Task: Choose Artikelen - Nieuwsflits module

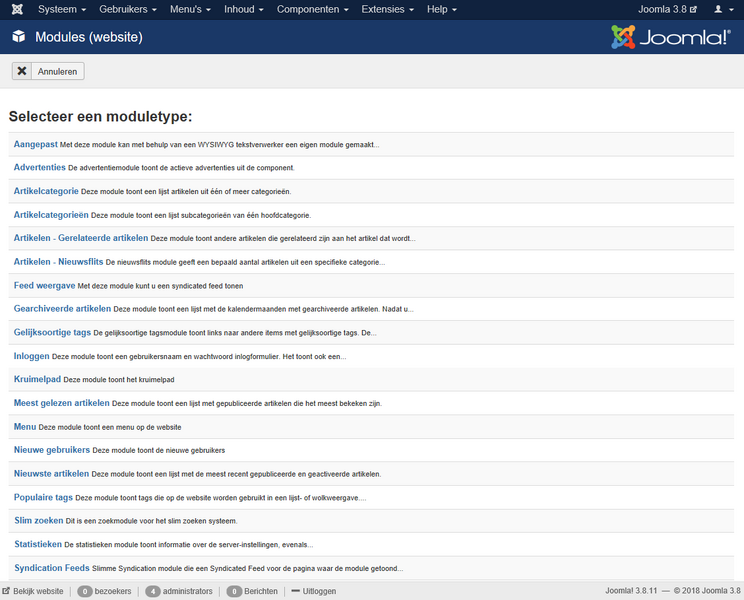Action: pos(58,262)
